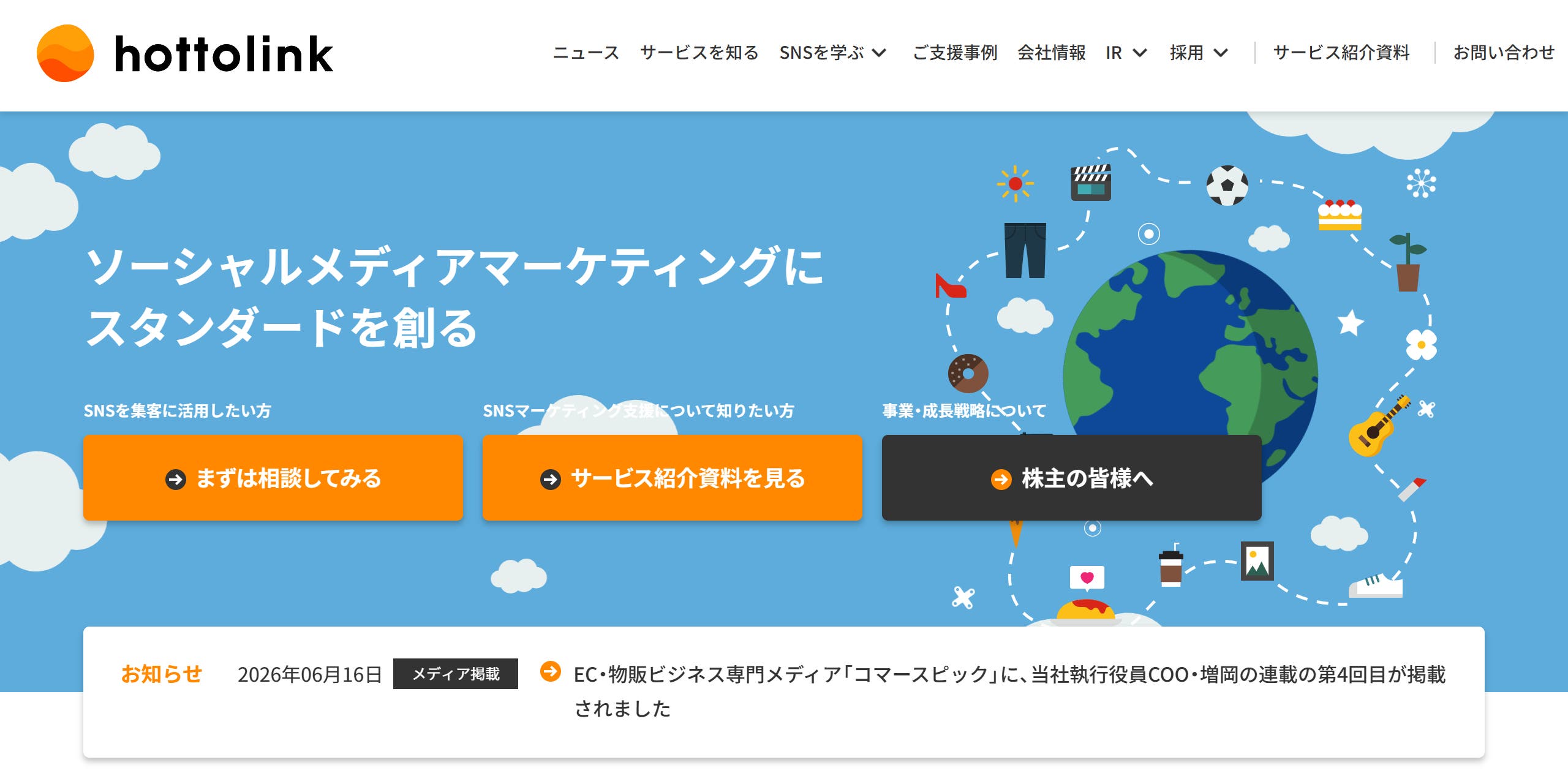Viewport: 1568px width, 784px height.
Task: Click the soccer ball icon in the illustration
Action: [x=1227, y=185]
